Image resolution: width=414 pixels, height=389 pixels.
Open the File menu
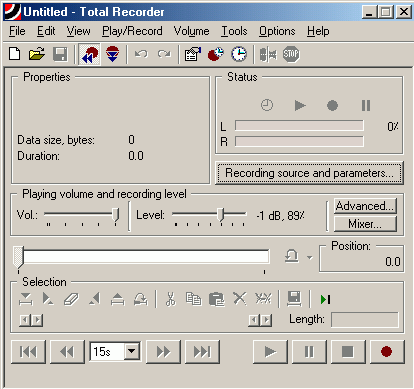[x=17, y=31]
